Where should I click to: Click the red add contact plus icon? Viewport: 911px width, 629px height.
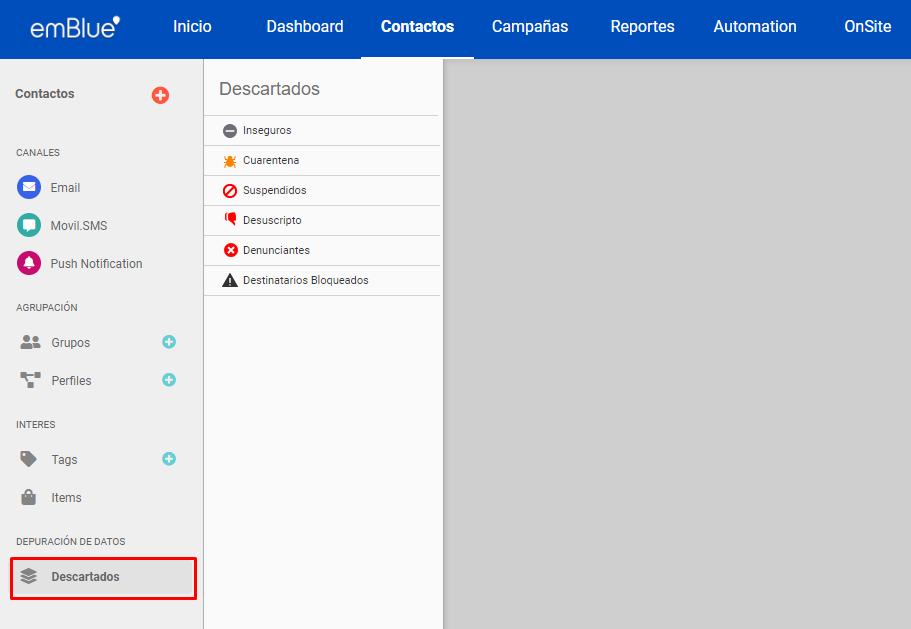[x=160, y=95]
